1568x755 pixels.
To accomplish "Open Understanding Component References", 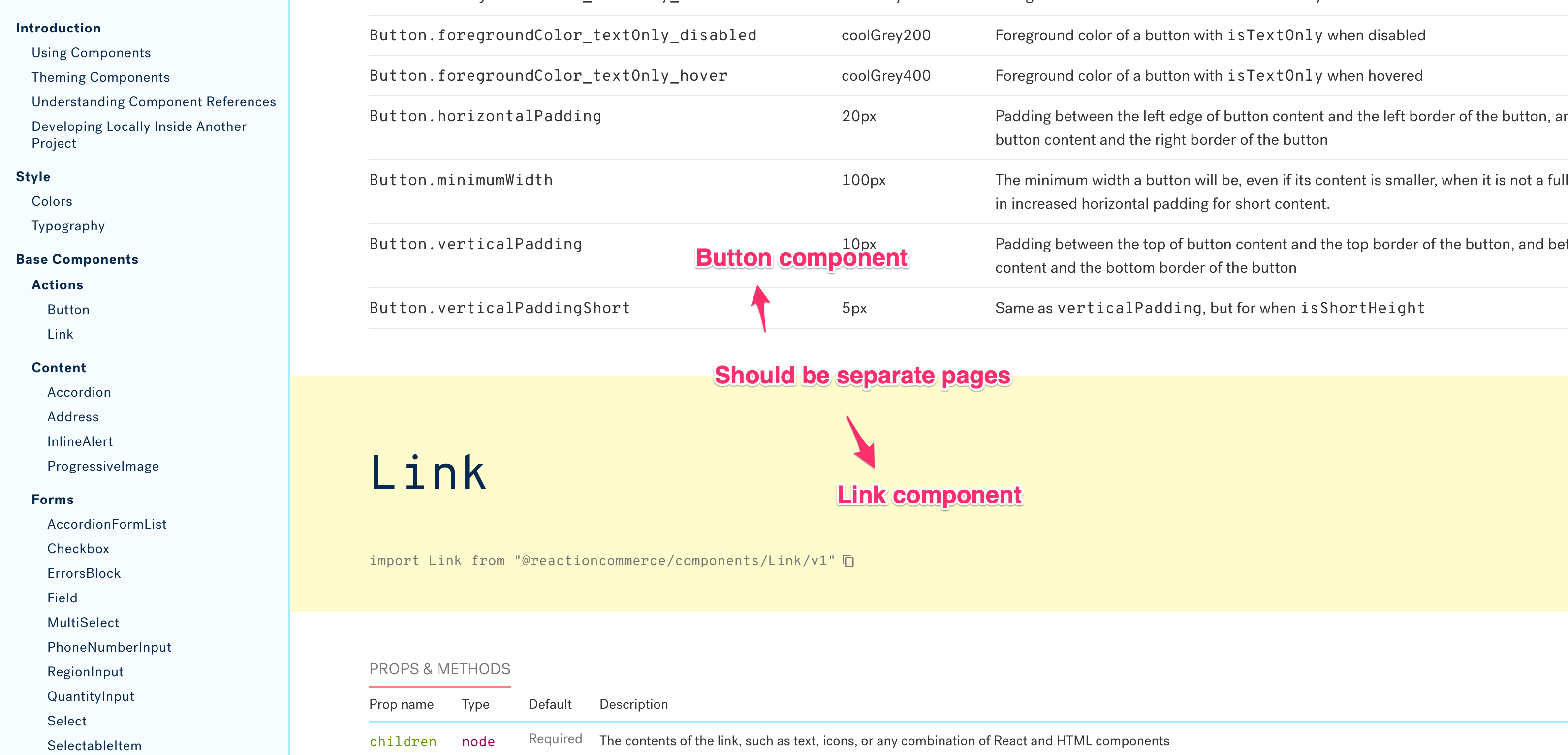I will [154, 102].
